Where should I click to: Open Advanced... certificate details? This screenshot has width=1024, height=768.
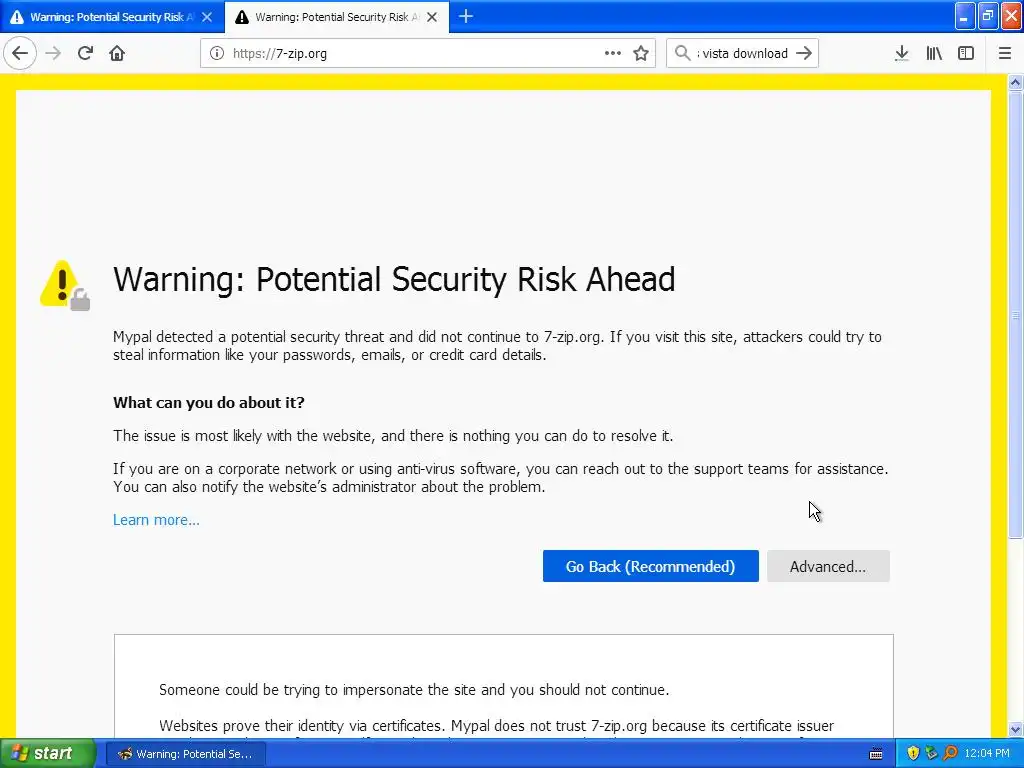point(828,566)
